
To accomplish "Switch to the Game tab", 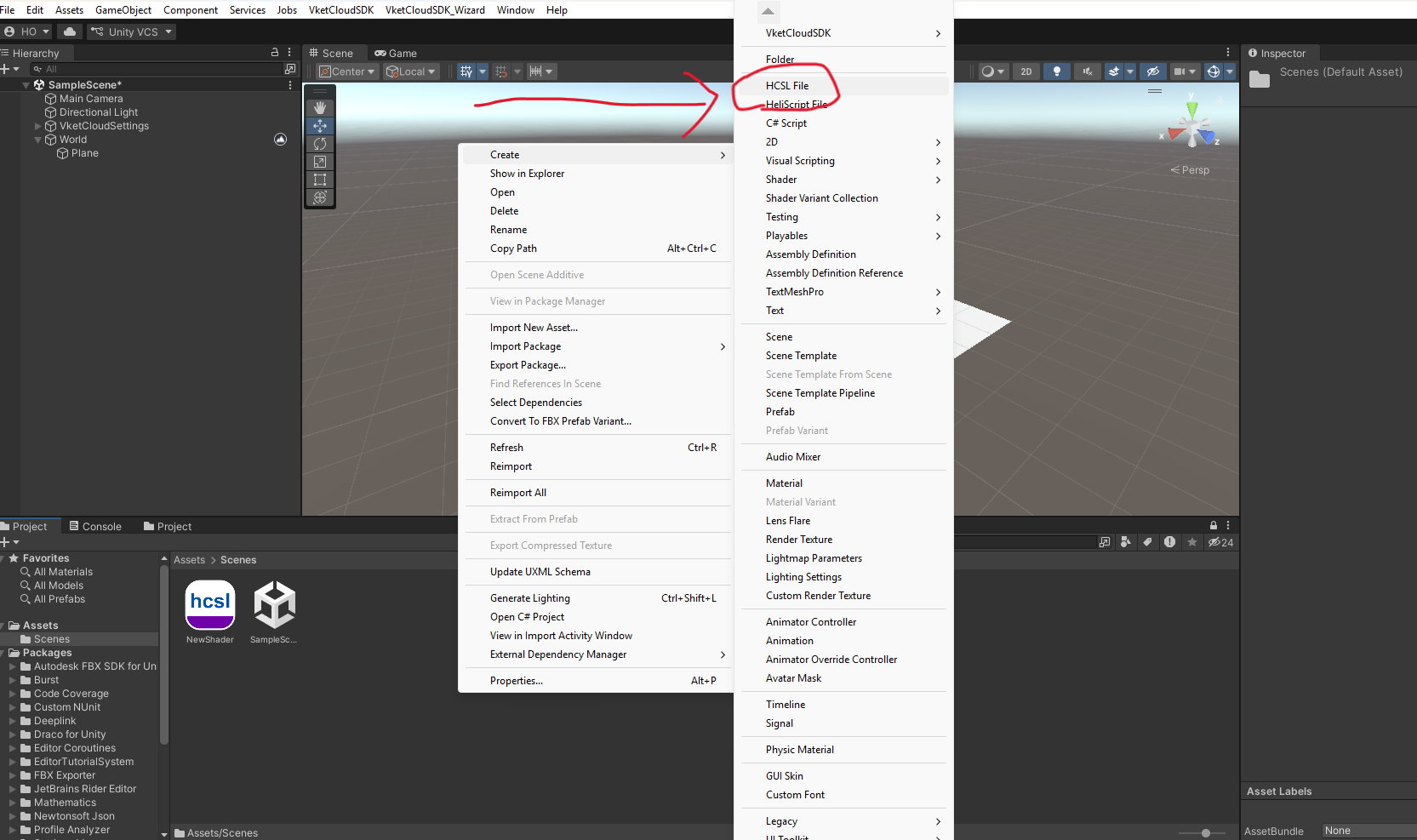I will [x=396, y=53].
